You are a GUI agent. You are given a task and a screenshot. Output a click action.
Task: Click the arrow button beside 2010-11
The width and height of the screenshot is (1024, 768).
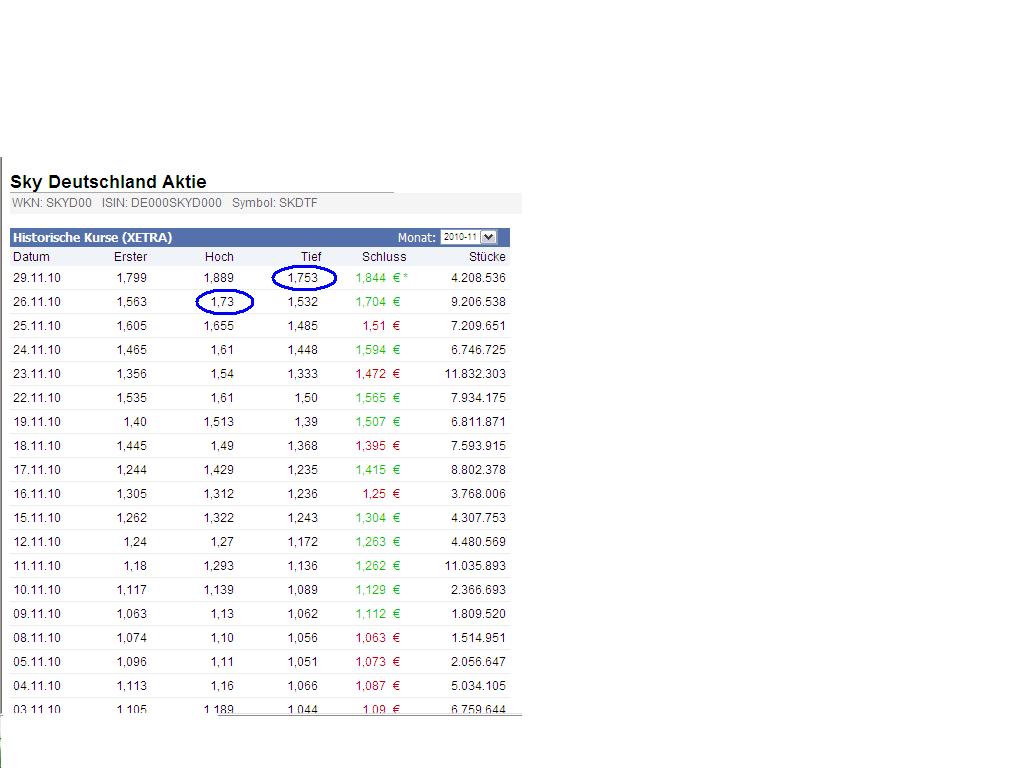488,237
